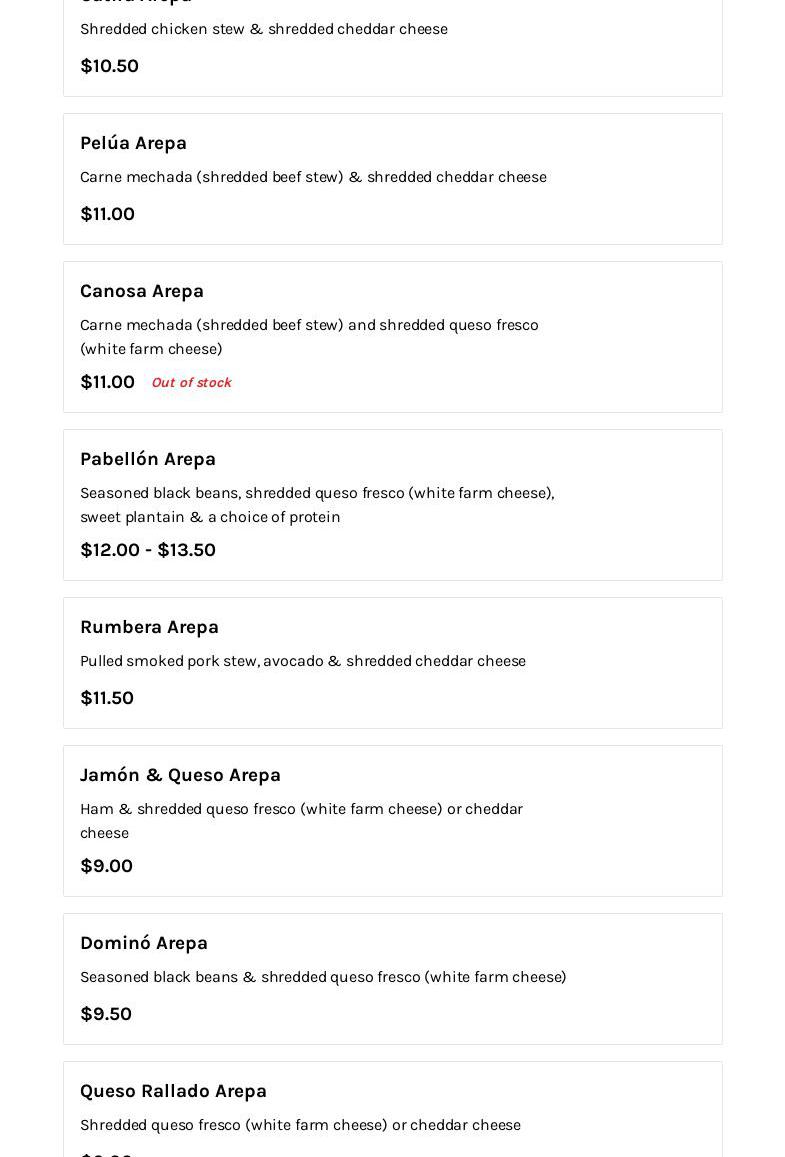Click the Pelúa Arepa carne mechada description
The height and width of the screenshot is (1157, 785).
tap(313, 177)
